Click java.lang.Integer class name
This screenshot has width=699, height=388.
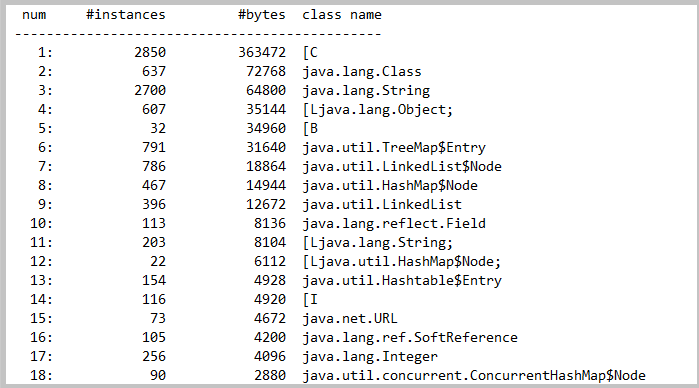tap(370, 356)
